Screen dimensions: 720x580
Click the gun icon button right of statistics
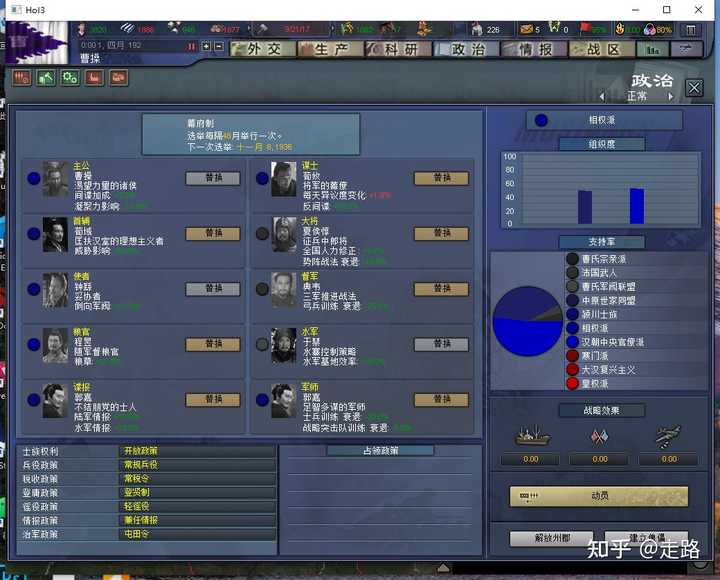pyautogui.click(x=686, y=49)
